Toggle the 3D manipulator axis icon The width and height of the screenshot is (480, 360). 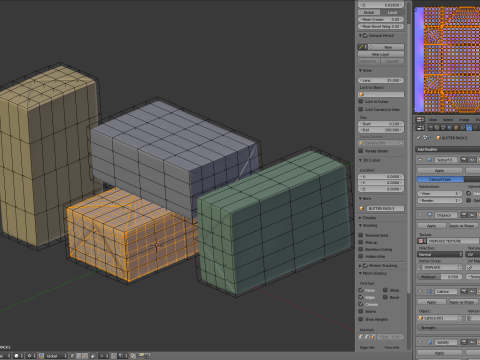tap(41, 356)
